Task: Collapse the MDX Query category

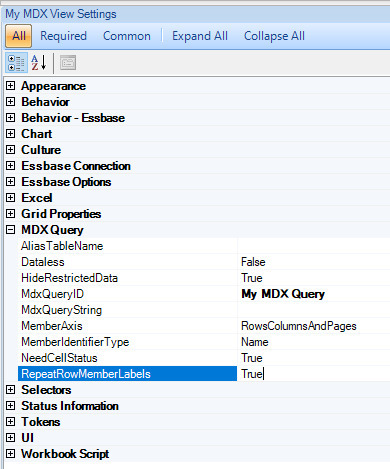Action: (11, 230)
